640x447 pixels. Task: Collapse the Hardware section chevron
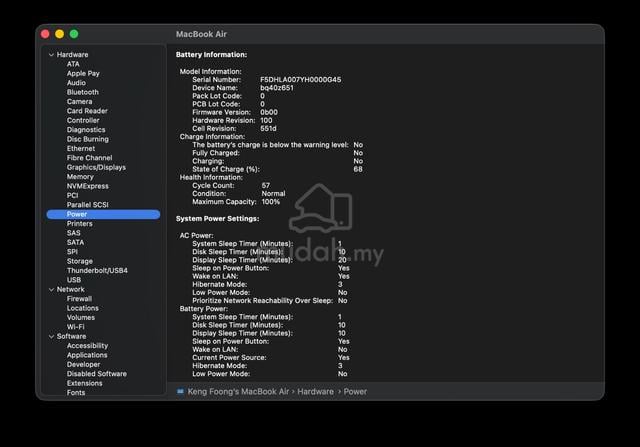click(x=51, y=55)
